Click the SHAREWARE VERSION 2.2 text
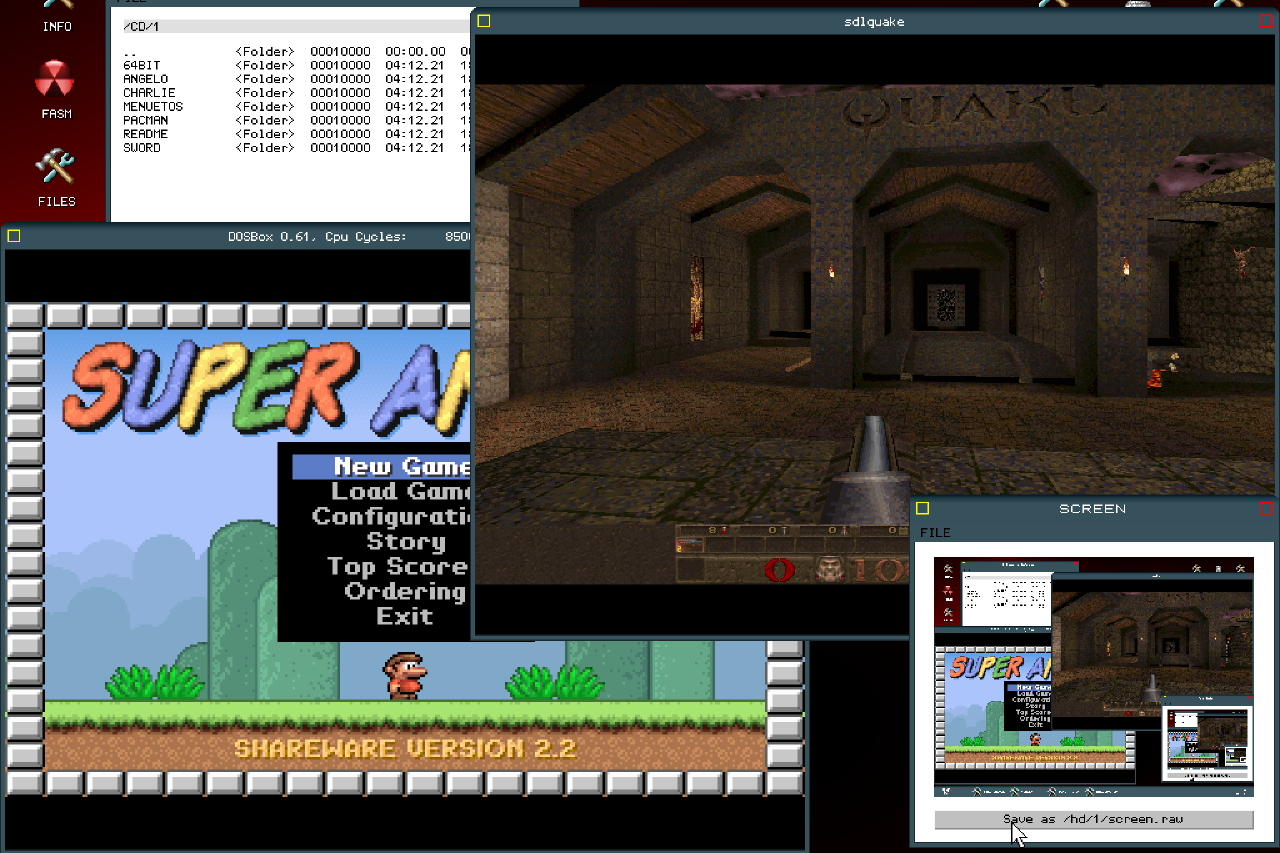The image size is (1280, 853). click(405, 748)
